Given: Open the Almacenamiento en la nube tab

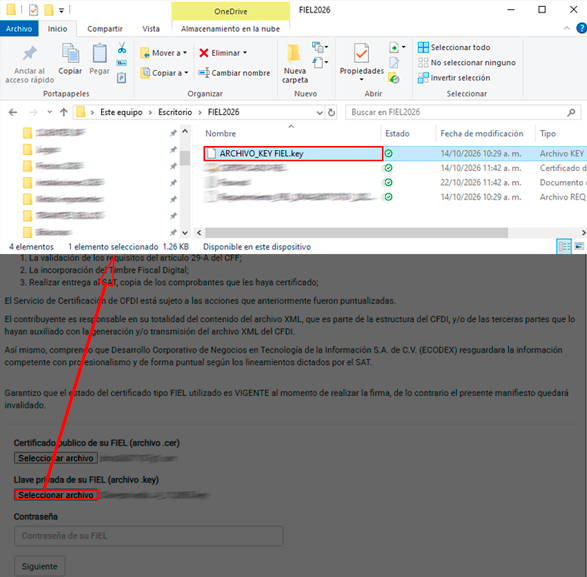Looking at the screenshot, I should pos(231,29).
